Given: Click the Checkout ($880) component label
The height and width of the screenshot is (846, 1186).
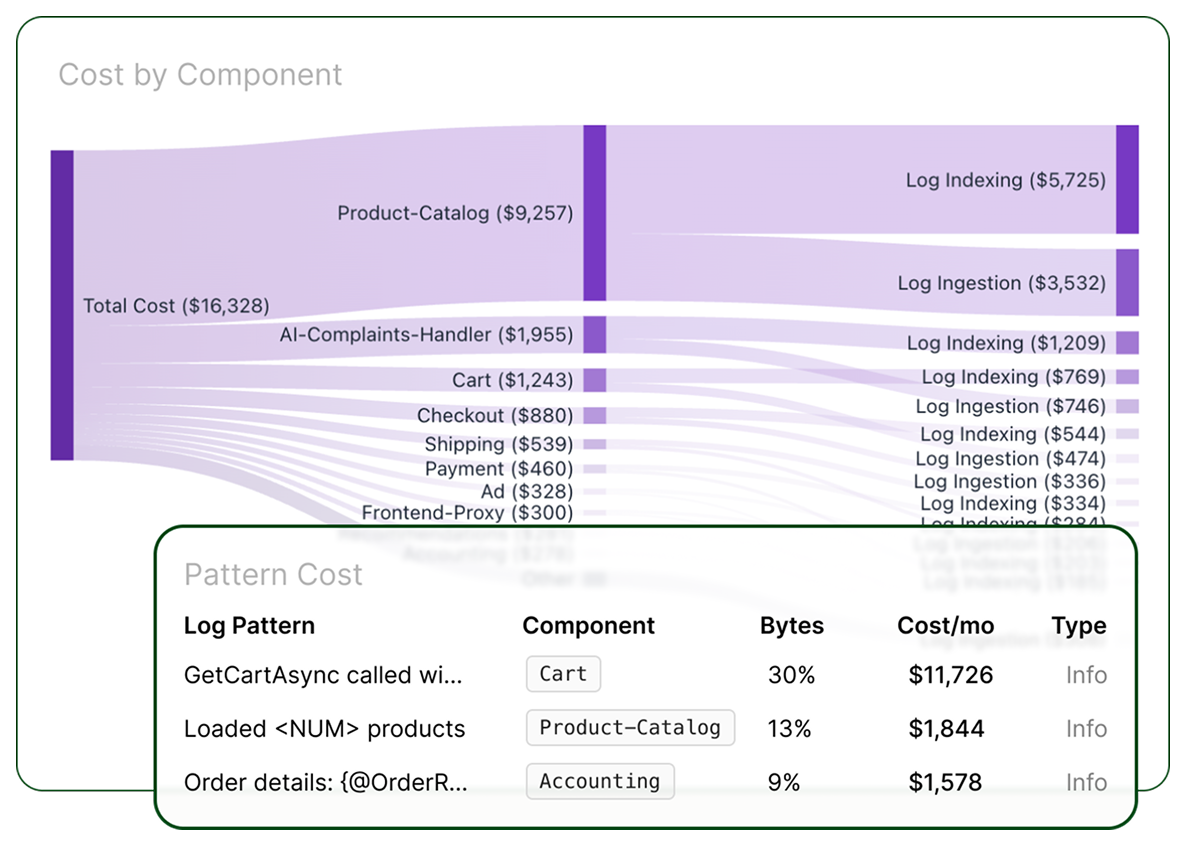Looking at the screenshot, I should coord(495,415).
